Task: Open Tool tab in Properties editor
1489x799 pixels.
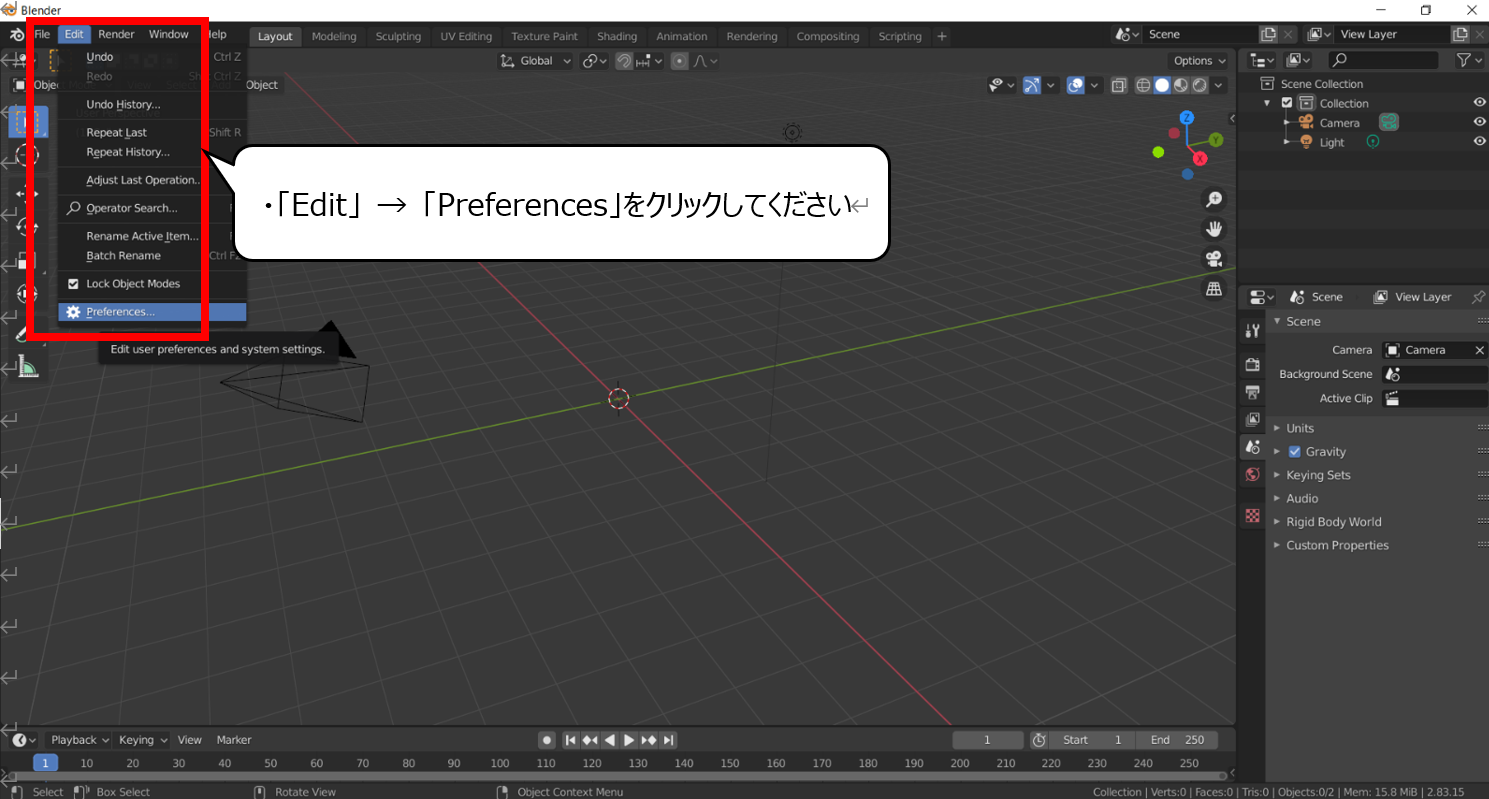Action: (1252, 331)
